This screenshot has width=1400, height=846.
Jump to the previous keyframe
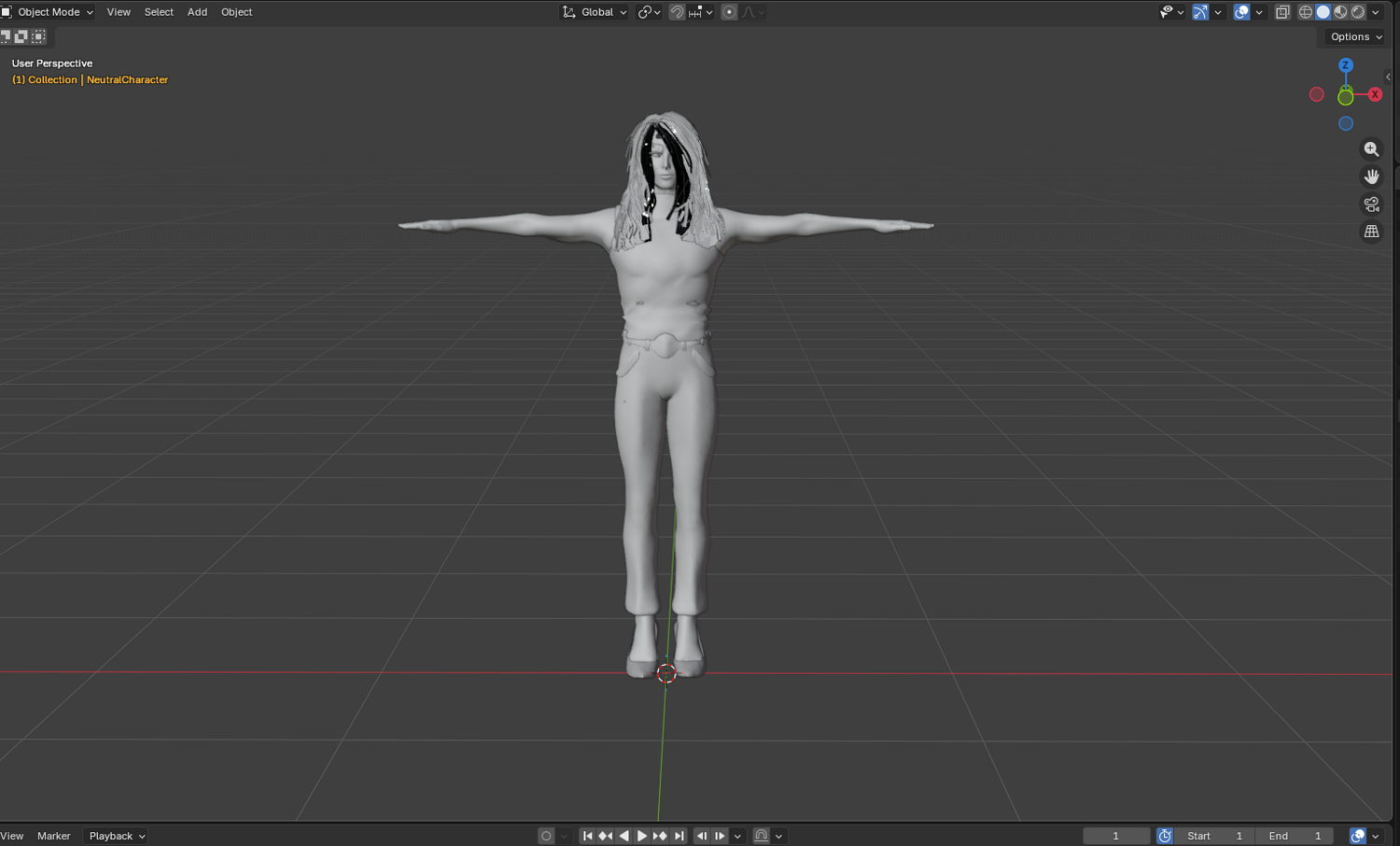coord(605,836)
